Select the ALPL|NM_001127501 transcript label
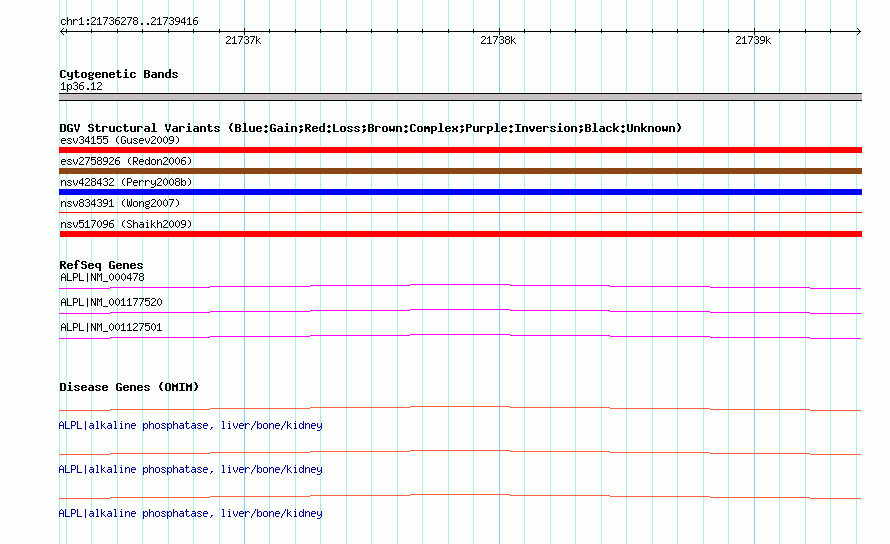890x544 pixels. point(111,327)
